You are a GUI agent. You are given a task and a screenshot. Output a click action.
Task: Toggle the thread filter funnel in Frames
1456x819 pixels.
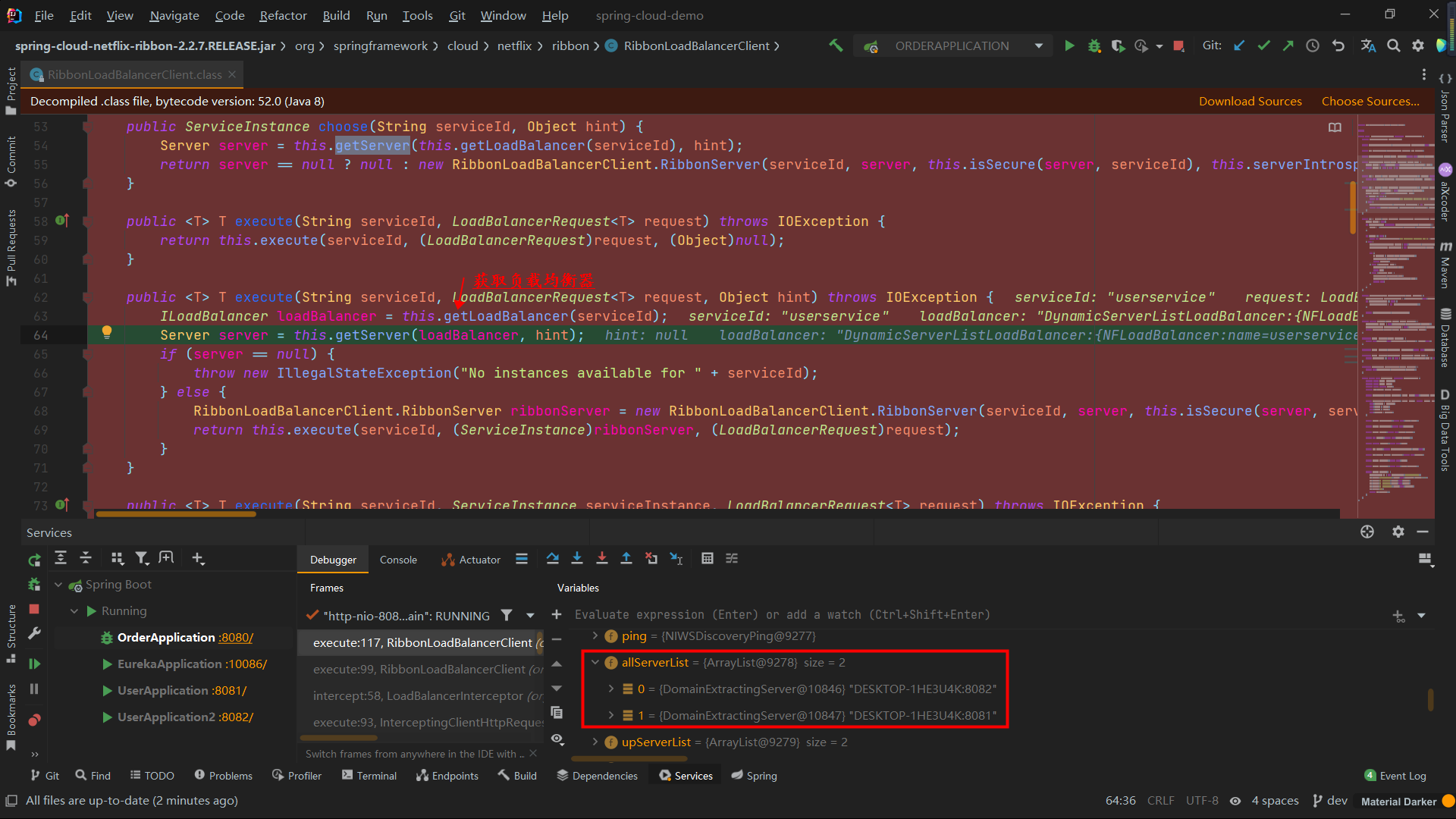pyautogui.click(x=507, y=616)
